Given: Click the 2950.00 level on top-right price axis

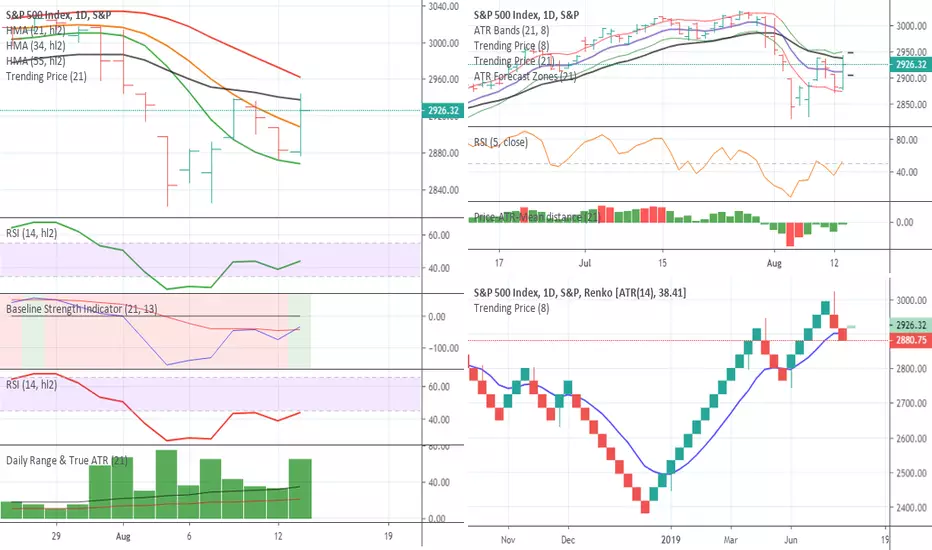Looking at the screenshot, I should click(x=911, y=52).
